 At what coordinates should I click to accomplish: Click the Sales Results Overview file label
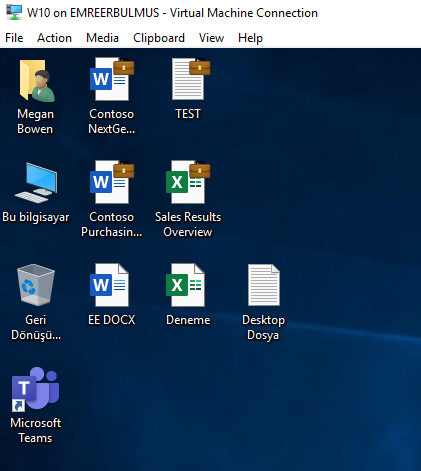(x=188, y=224)
